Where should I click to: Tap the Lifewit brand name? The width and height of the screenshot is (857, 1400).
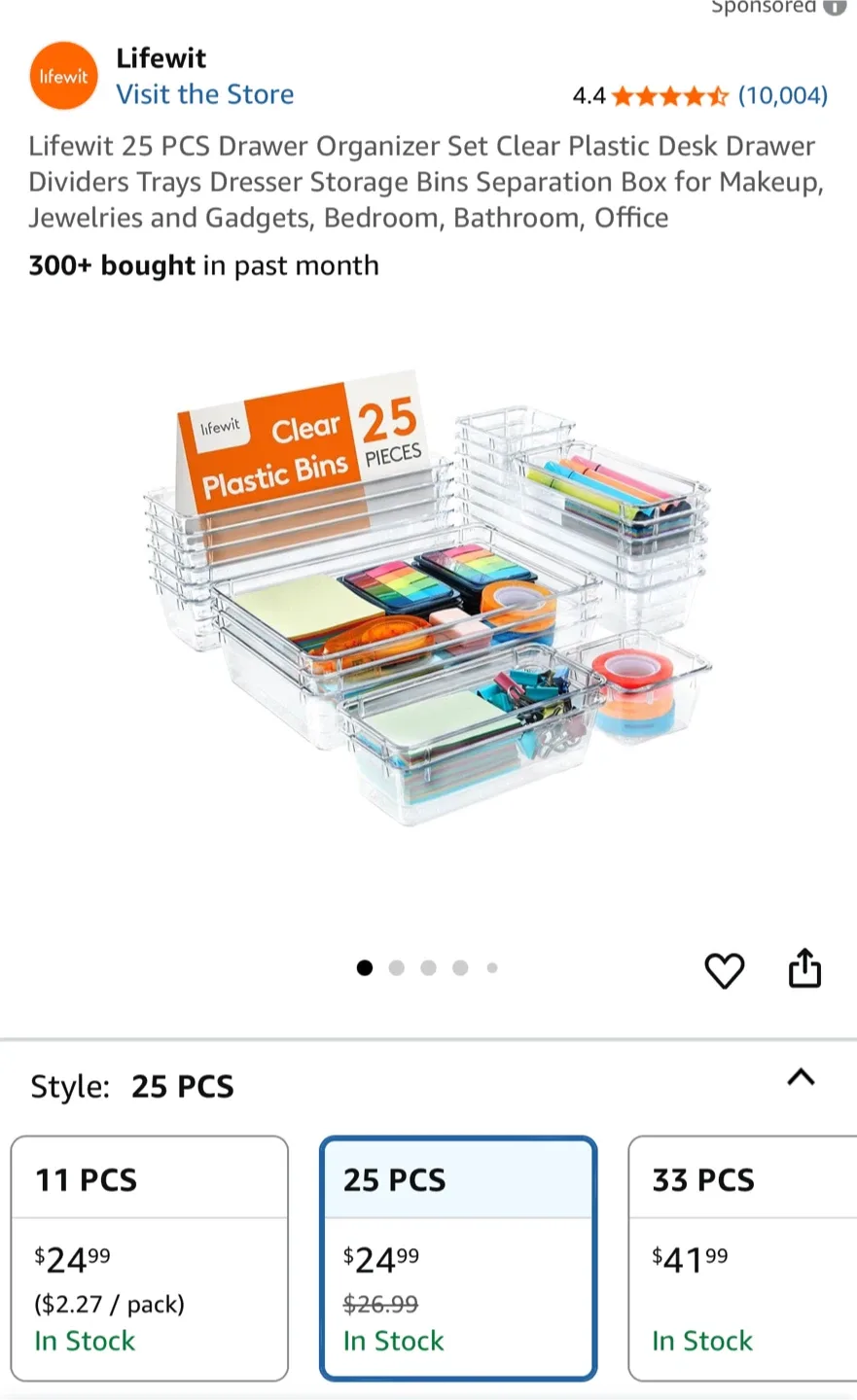[161, 58]
